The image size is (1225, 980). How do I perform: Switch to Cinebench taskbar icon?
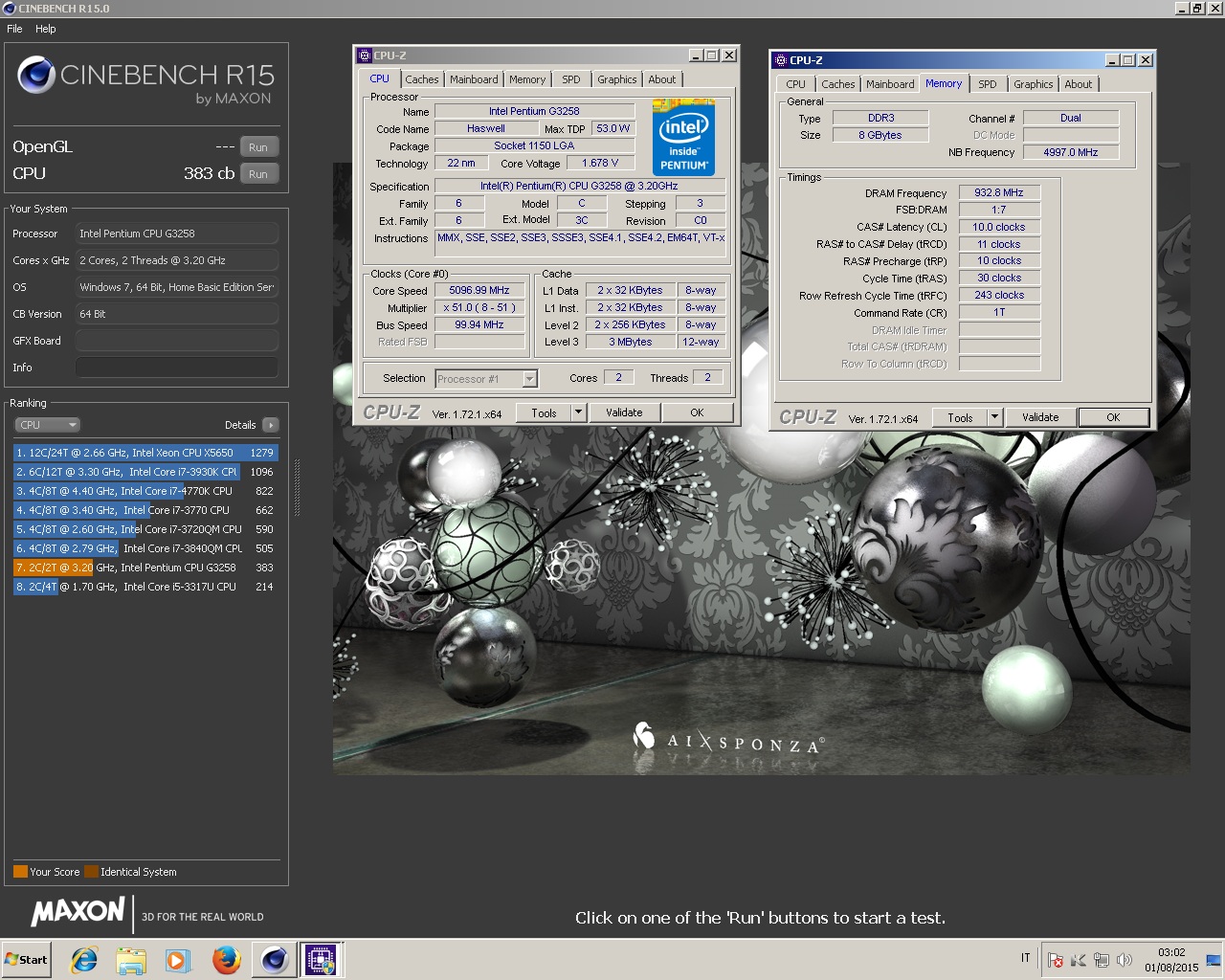(274, 960)
